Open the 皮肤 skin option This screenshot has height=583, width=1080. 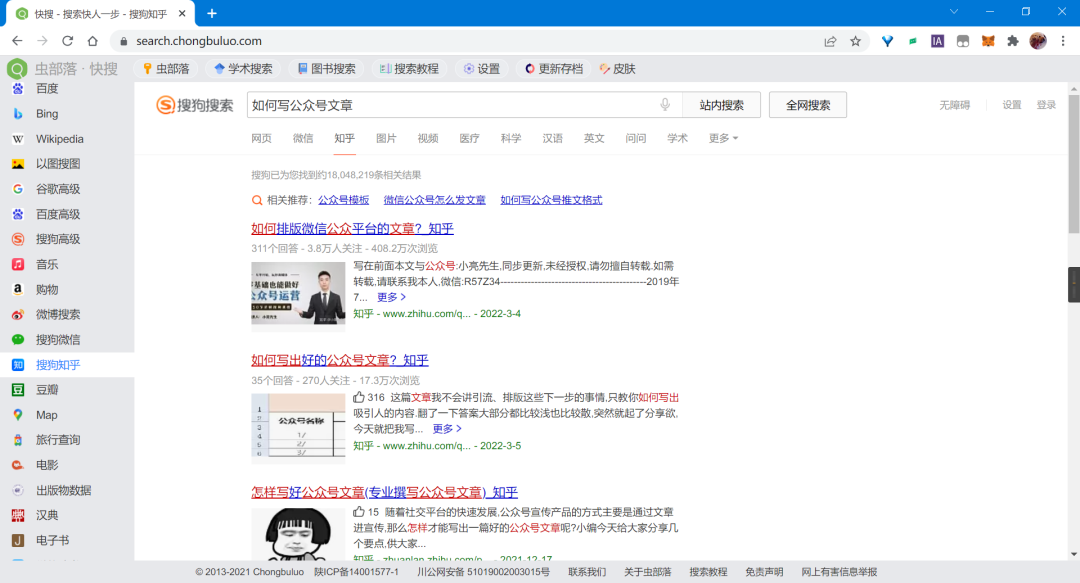617,69
